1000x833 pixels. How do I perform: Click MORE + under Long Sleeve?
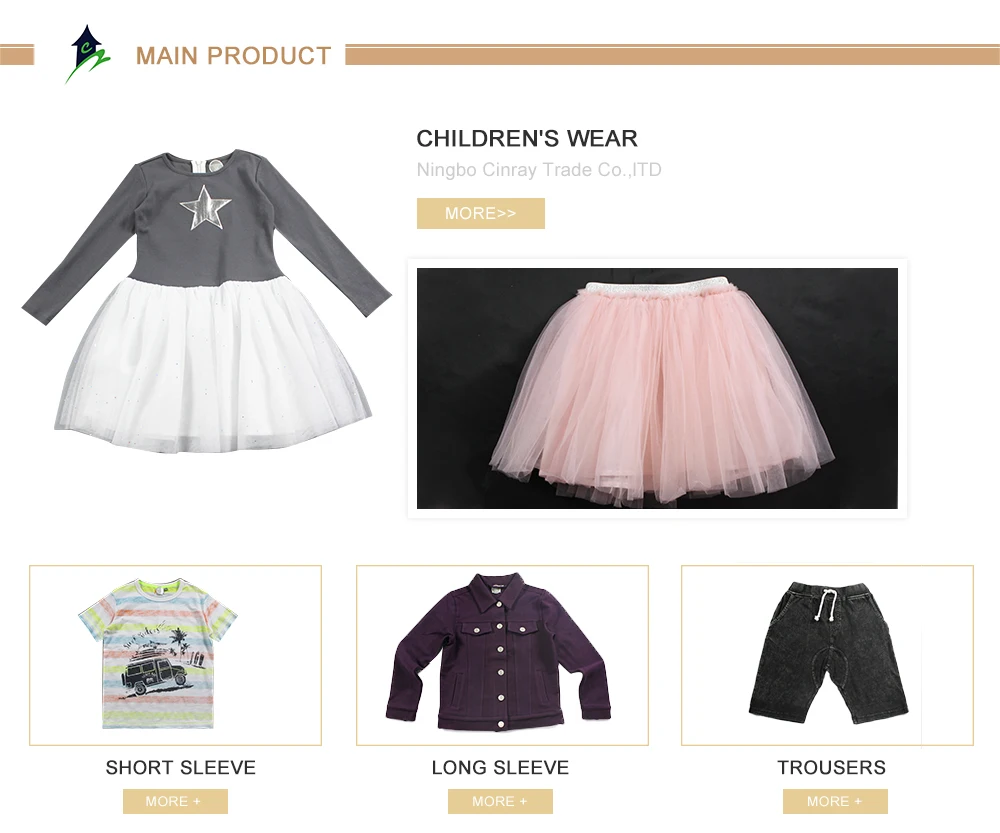(x=500, y=801)
